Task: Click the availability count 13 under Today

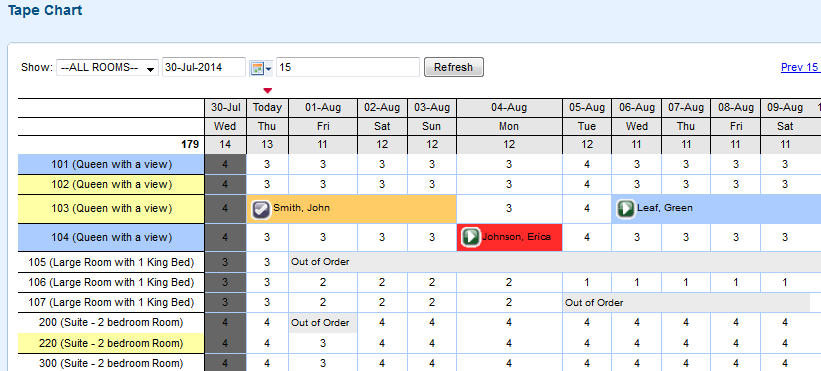Action: 268,145
